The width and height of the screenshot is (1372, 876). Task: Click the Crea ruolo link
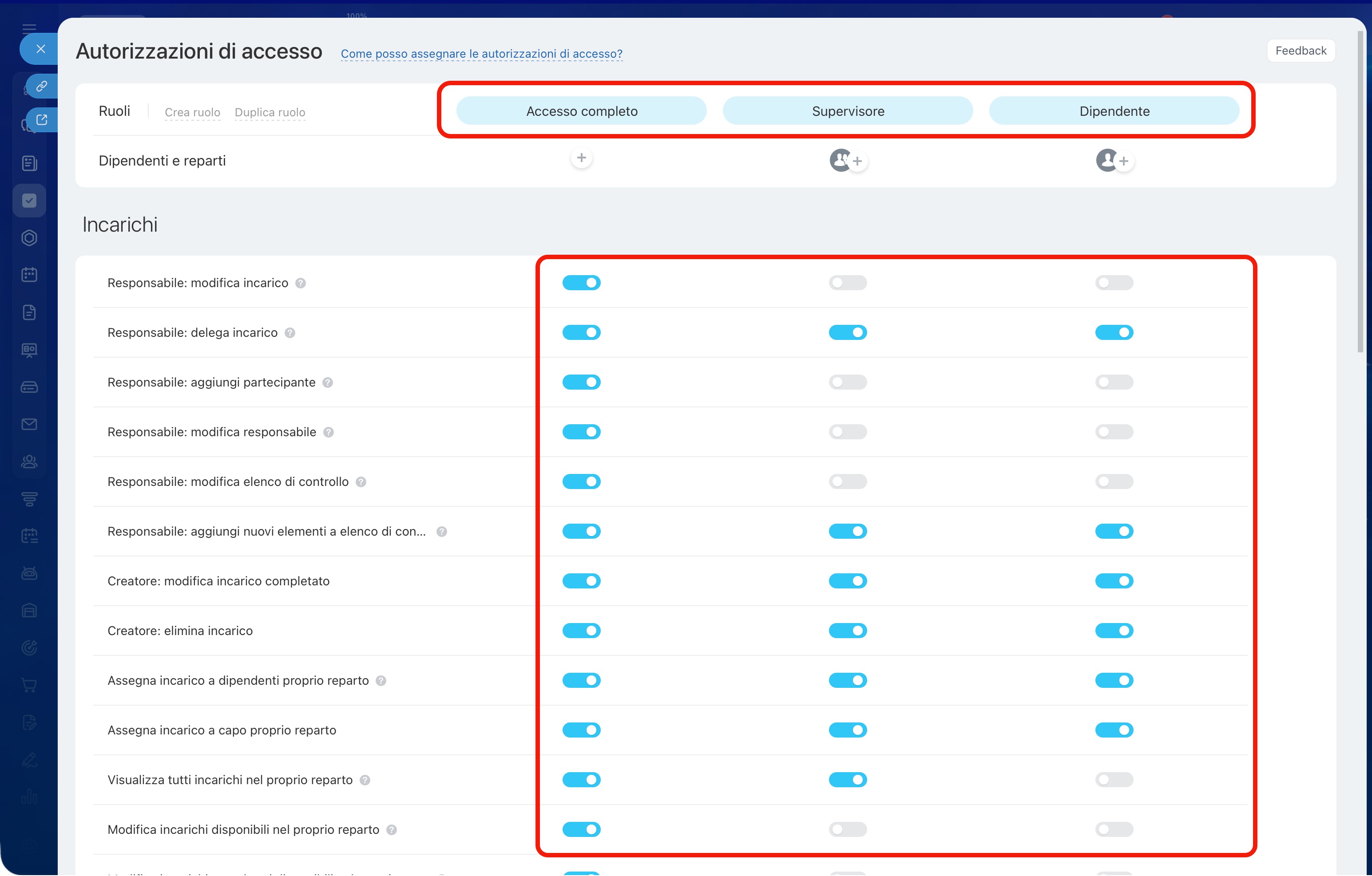click(x=192, y=112)
